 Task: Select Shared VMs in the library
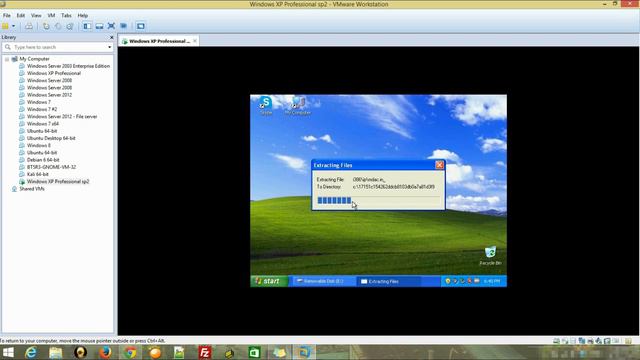32,189
